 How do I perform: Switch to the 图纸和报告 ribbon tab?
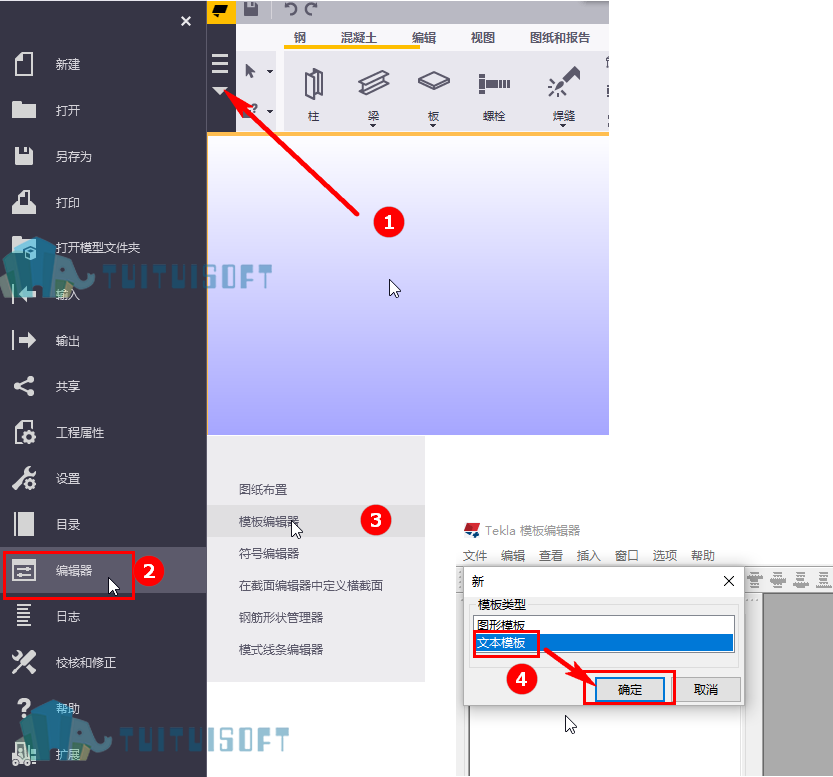(560, 38)
